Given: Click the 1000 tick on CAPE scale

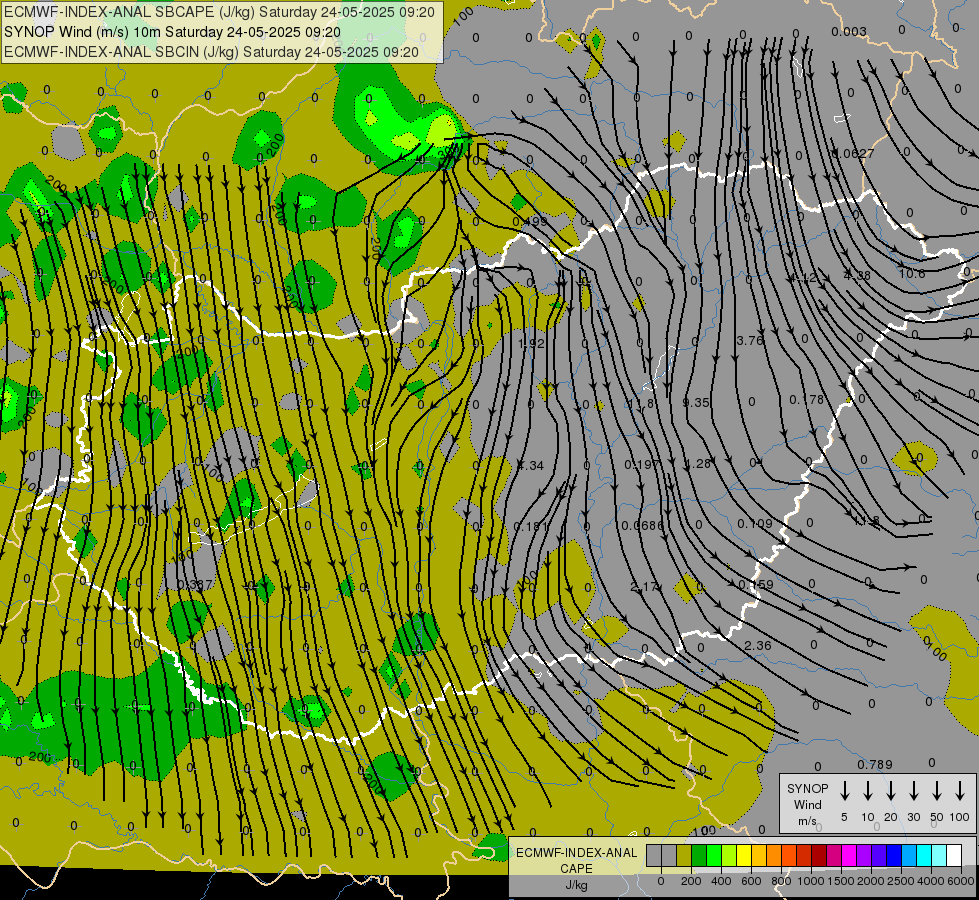Looking at the screenshot, I should pyautogui.click(x=810, y=881).
